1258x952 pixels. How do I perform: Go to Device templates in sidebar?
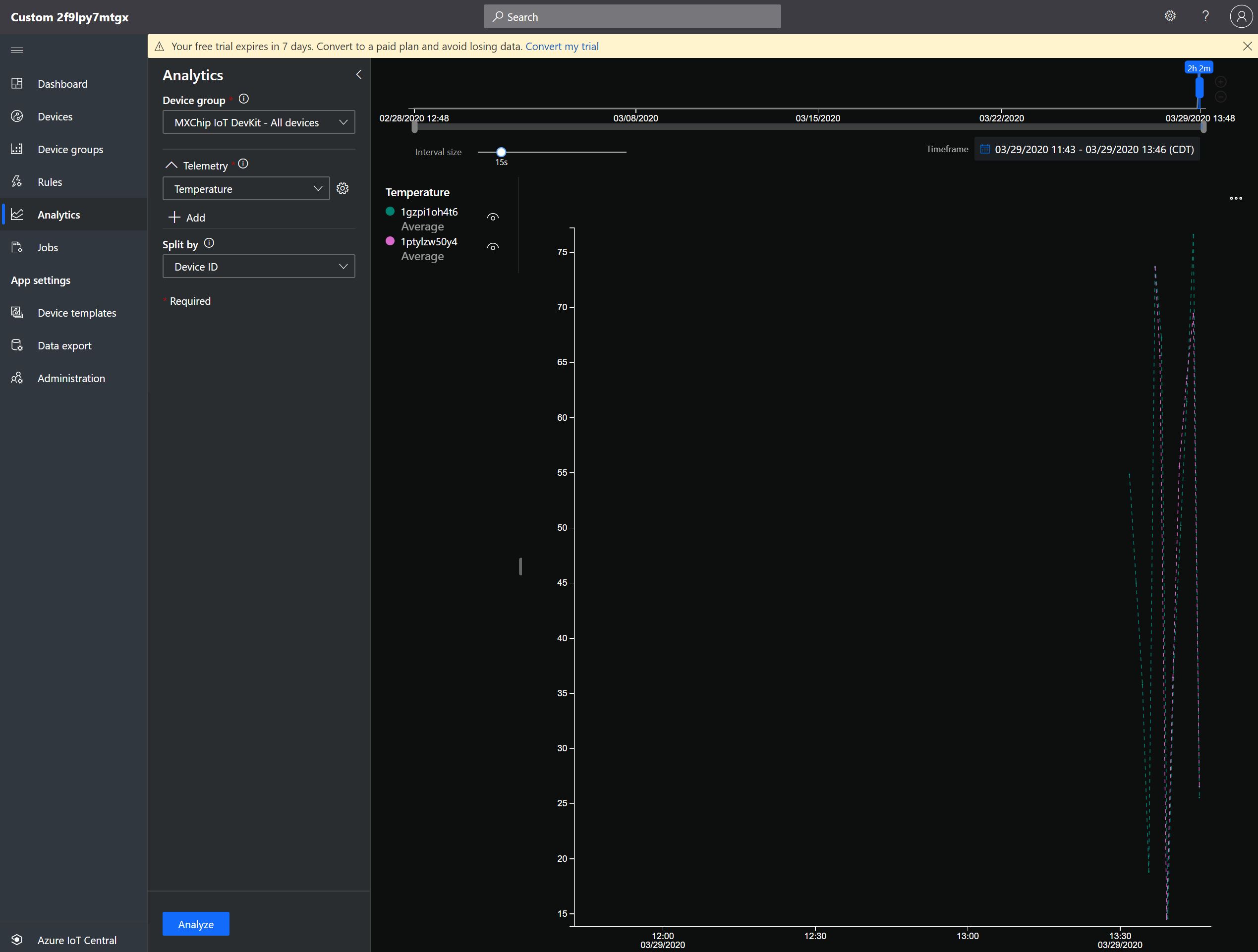(76, 313)
